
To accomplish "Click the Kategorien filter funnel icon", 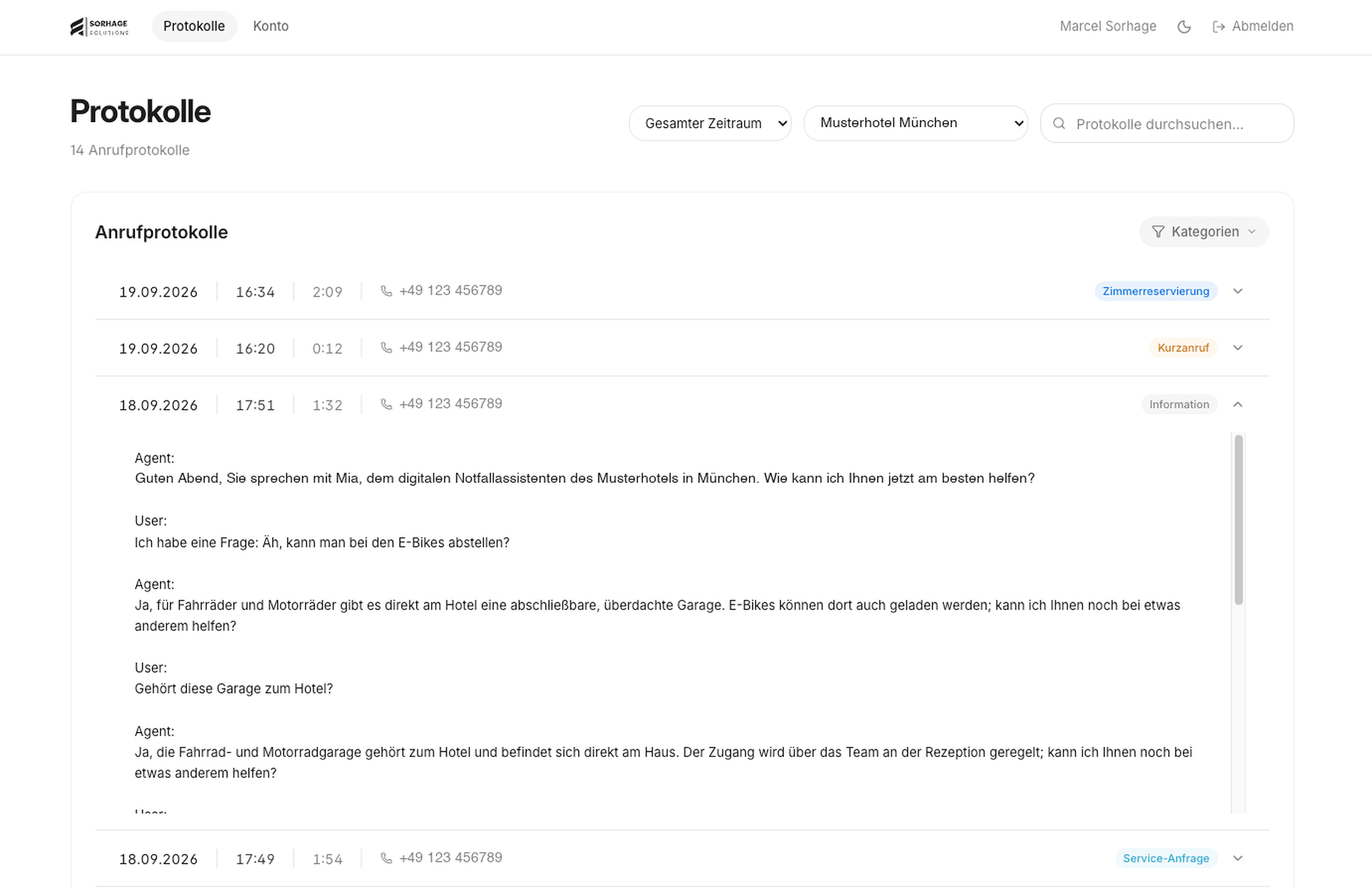I will pyautogui.click(x=1158, y=232).
